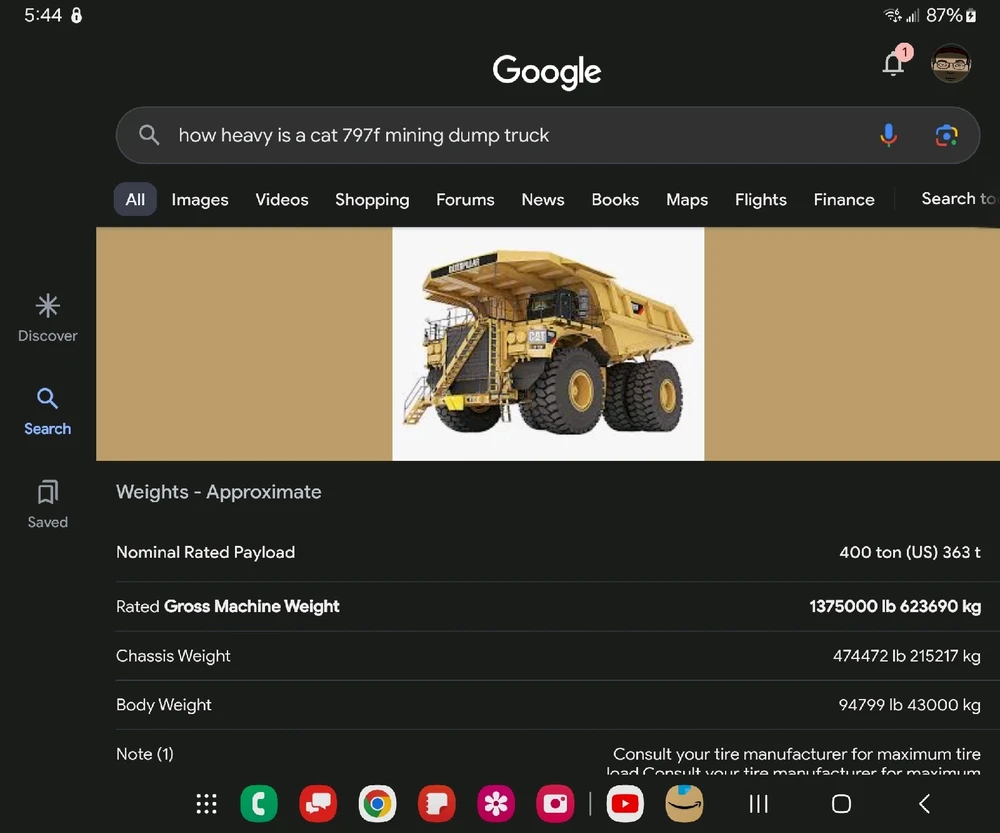The height and width of the screenshot is (833, 1000).
Task: Tap the voice search microphone icon
Action: point(888,135)
